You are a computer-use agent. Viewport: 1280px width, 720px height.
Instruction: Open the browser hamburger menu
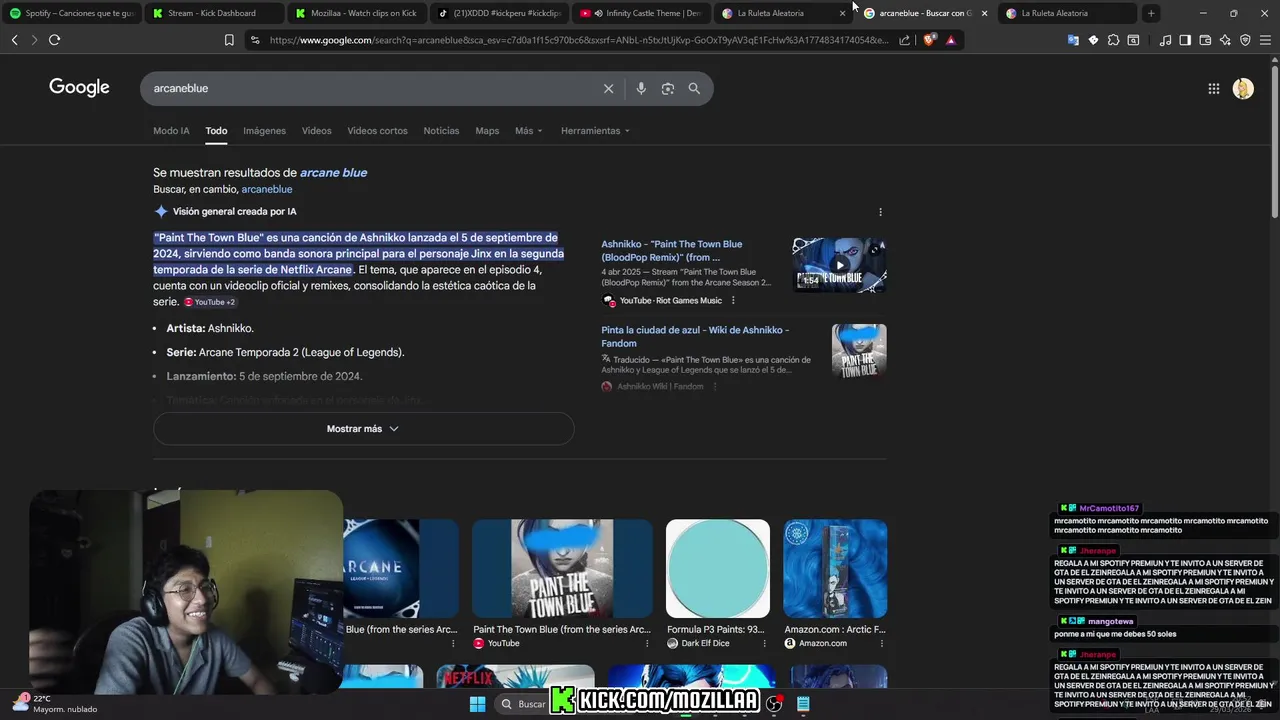point(1265,40)
